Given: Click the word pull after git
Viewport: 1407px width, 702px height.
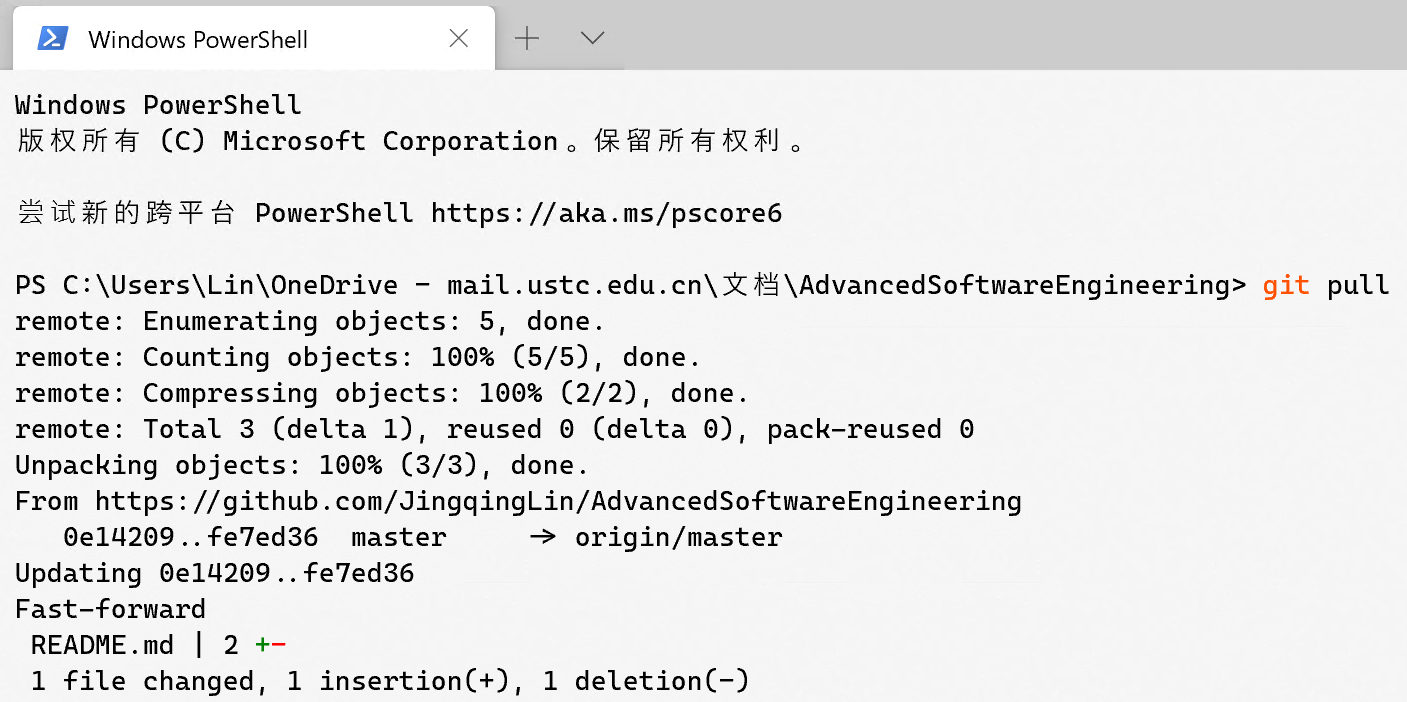Looking at the screenshot, I should pyautogui.click(x=1358, y=285).
